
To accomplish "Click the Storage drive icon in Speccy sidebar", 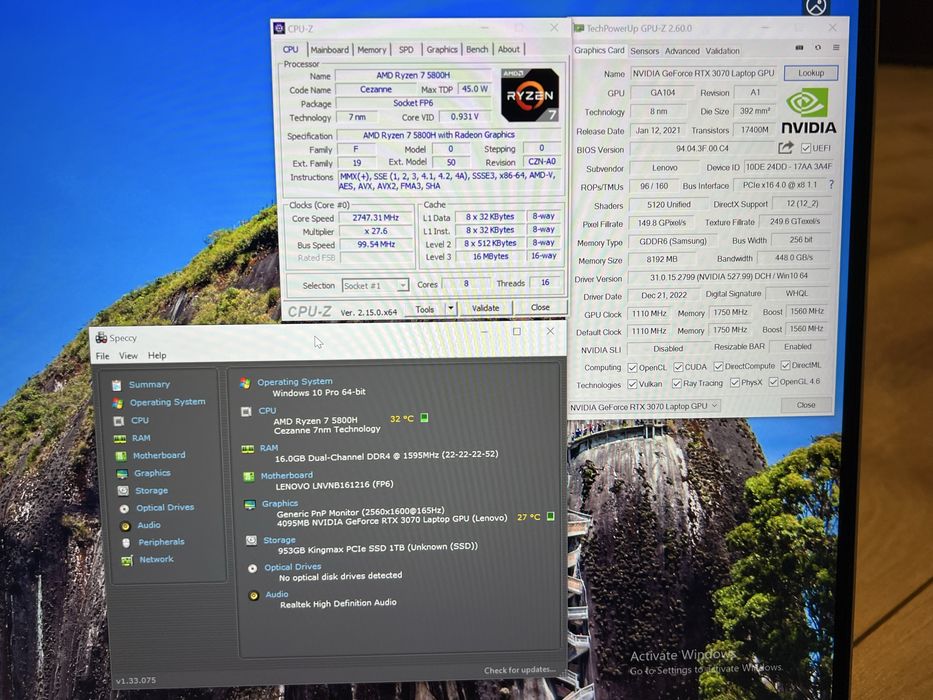I will 123,491.
